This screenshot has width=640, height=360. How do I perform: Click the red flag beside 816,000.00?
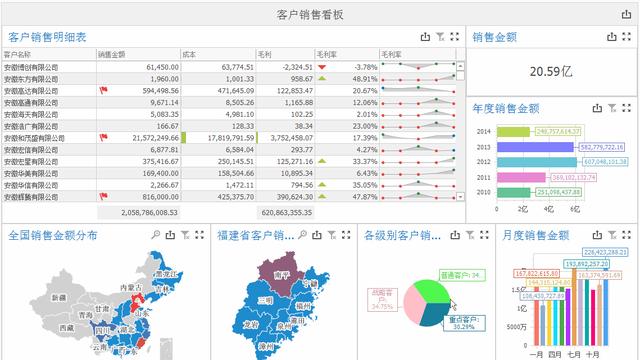tap(103, 196)
